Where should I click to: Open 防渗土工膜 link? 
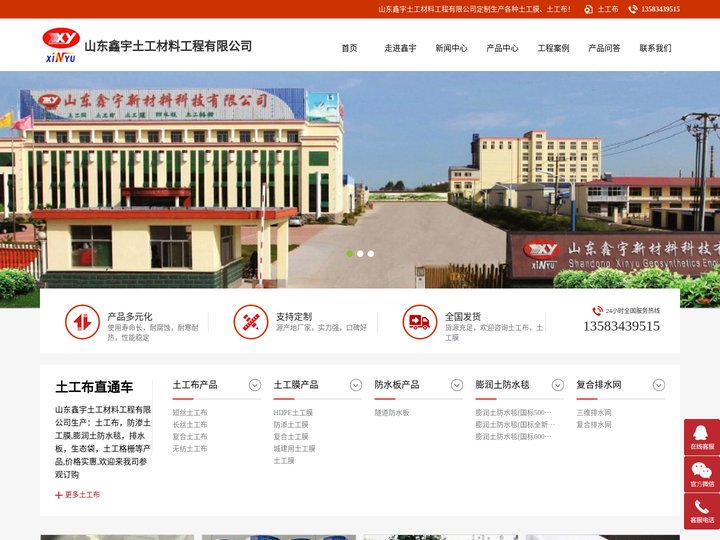(291, 424)
